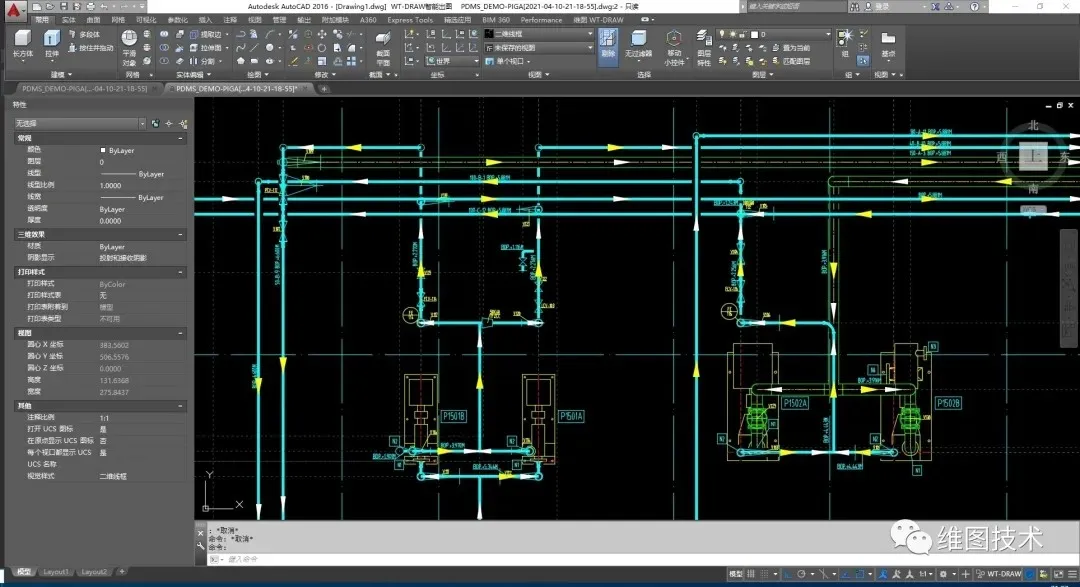Viewport: 1080px width, 587px height.
Task: Toggle snap mode in status bar
Action: pos(764,574)
